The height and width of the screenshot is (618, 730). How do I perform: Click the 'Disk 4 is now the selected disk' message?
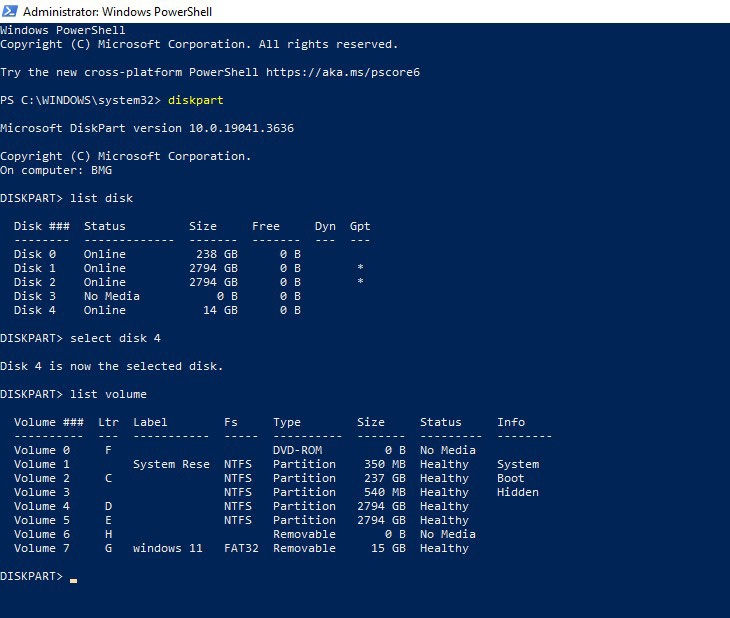[x=111, y=366]
